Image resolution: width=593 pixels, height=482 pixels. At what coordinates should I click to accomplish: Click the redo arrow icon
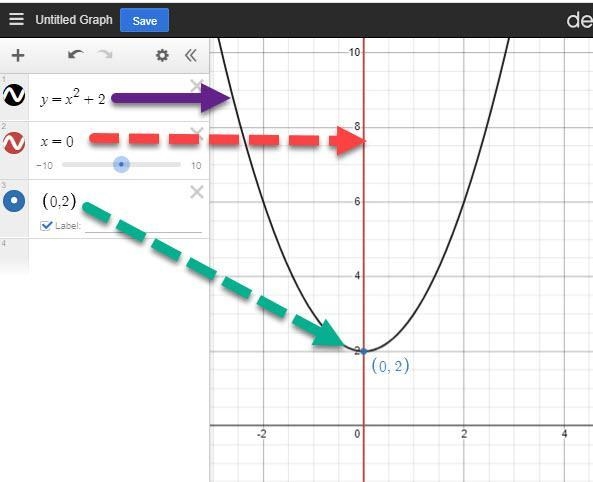coord(106,55)
